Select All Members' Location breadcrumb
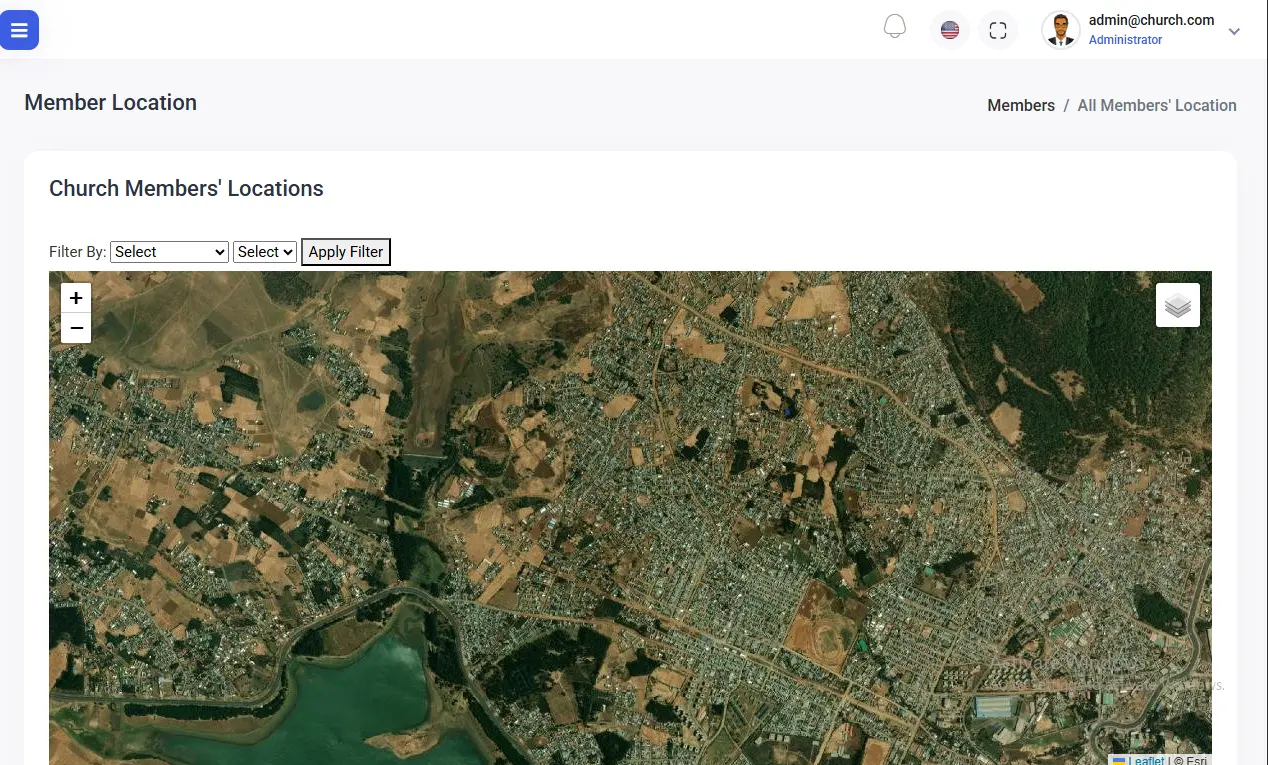Viewport: 1268px width, 765px height. [x=1157, y=105]
